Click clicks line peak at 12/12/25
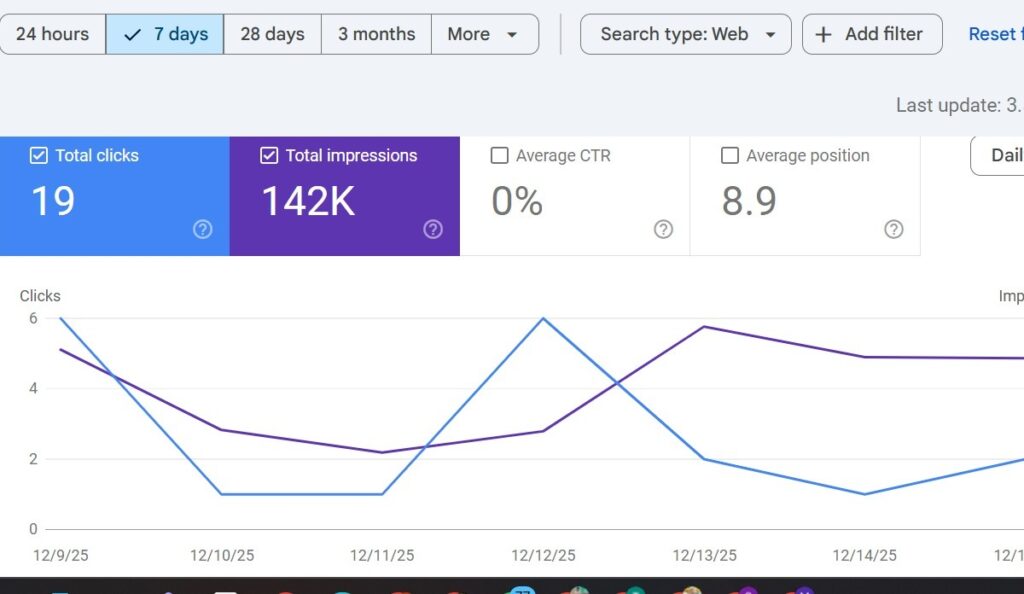1024x594 pixels. tap(543, 319)
